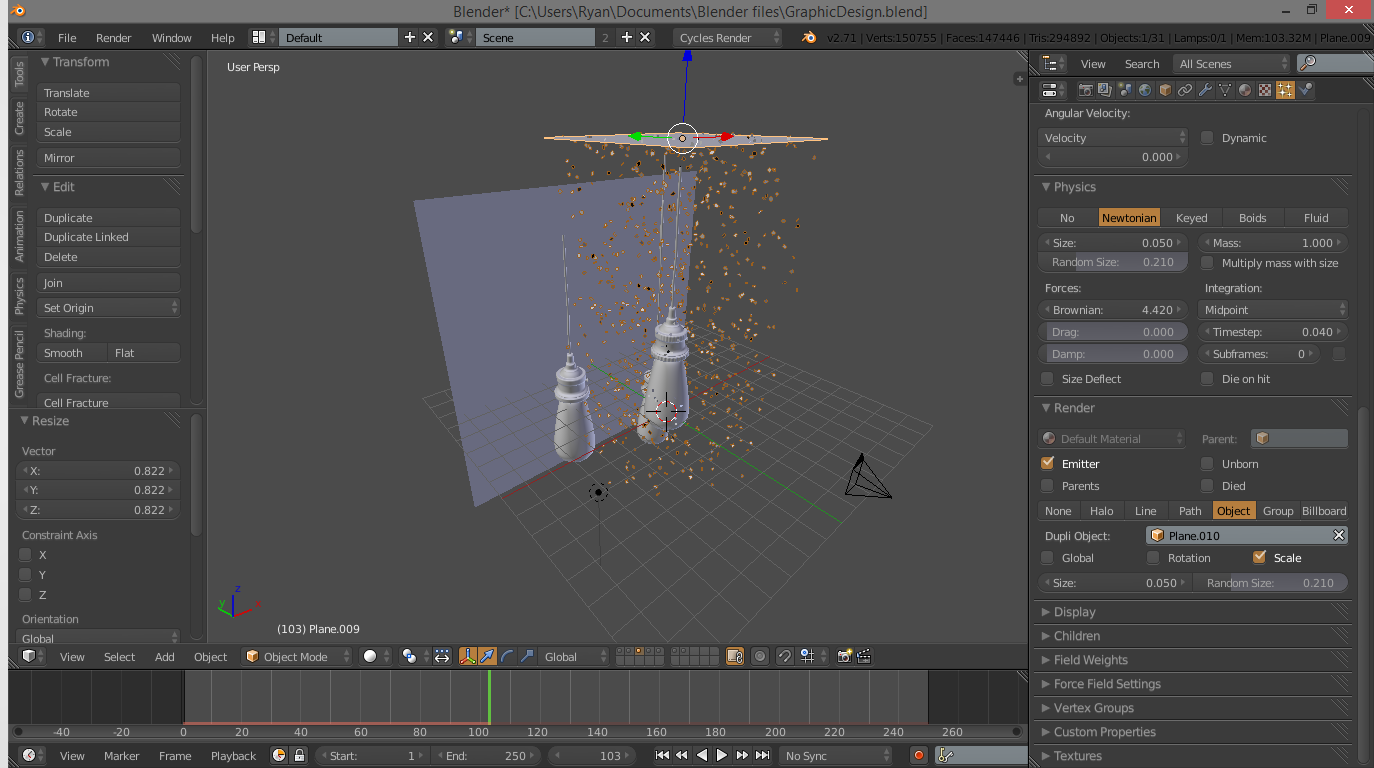Select the rotate manipulator arc icon
The width and height of the screenshot is (1374, 768).
pyautogui.click(x=506, y=656)
